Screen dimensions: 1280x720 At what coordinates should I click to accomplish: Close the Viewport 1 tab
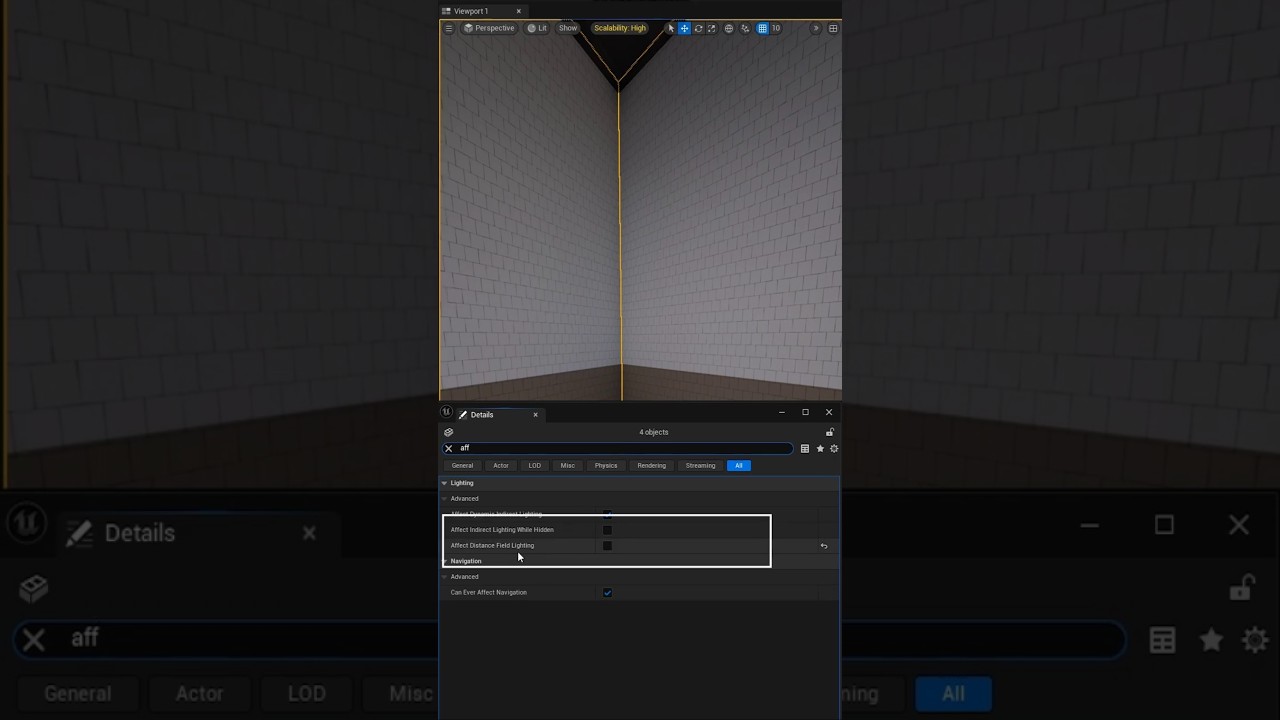(518, 11)
